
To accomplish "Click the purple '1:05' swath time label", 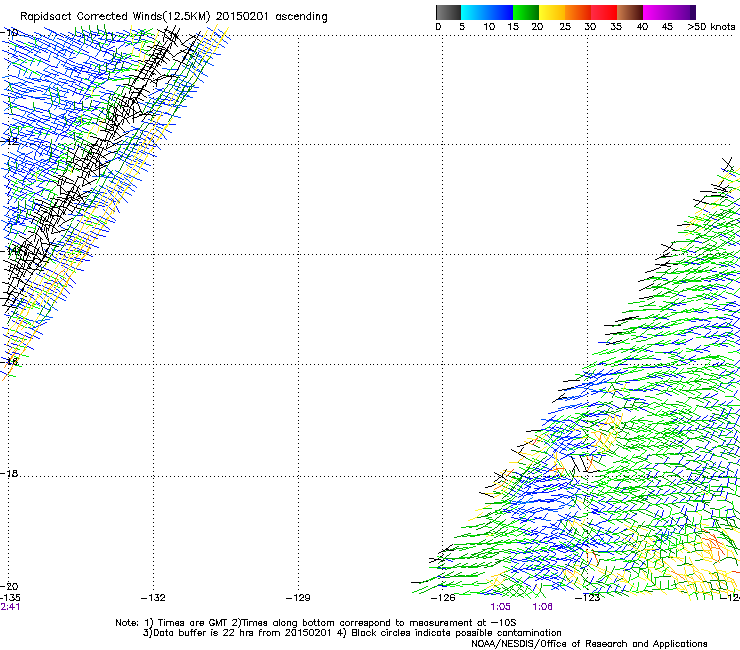I will tap(500, 607).
